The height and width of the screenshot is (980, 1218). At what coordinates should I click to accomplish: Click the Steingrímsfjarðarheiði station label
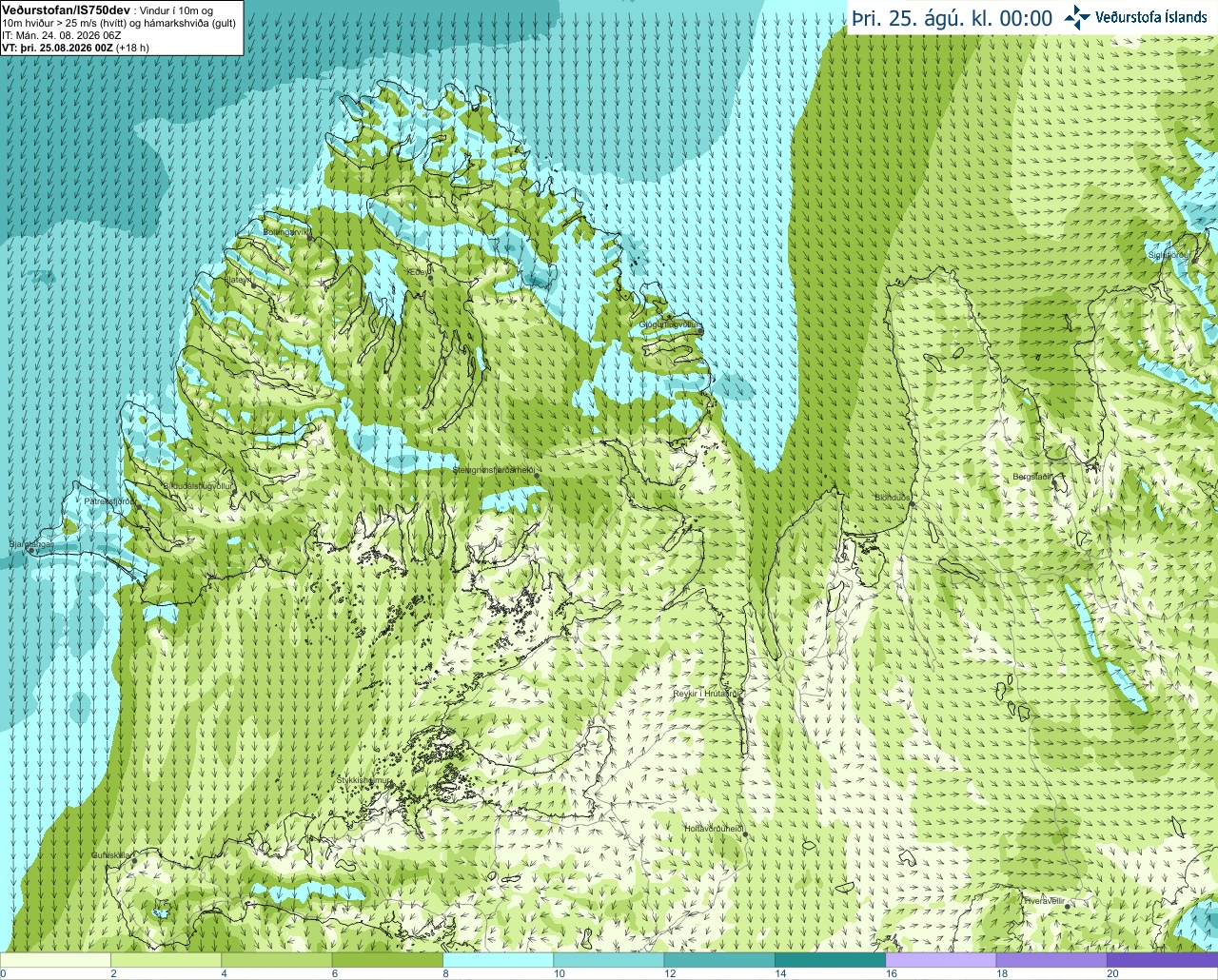pyautogui.click(x=494, y=470)
